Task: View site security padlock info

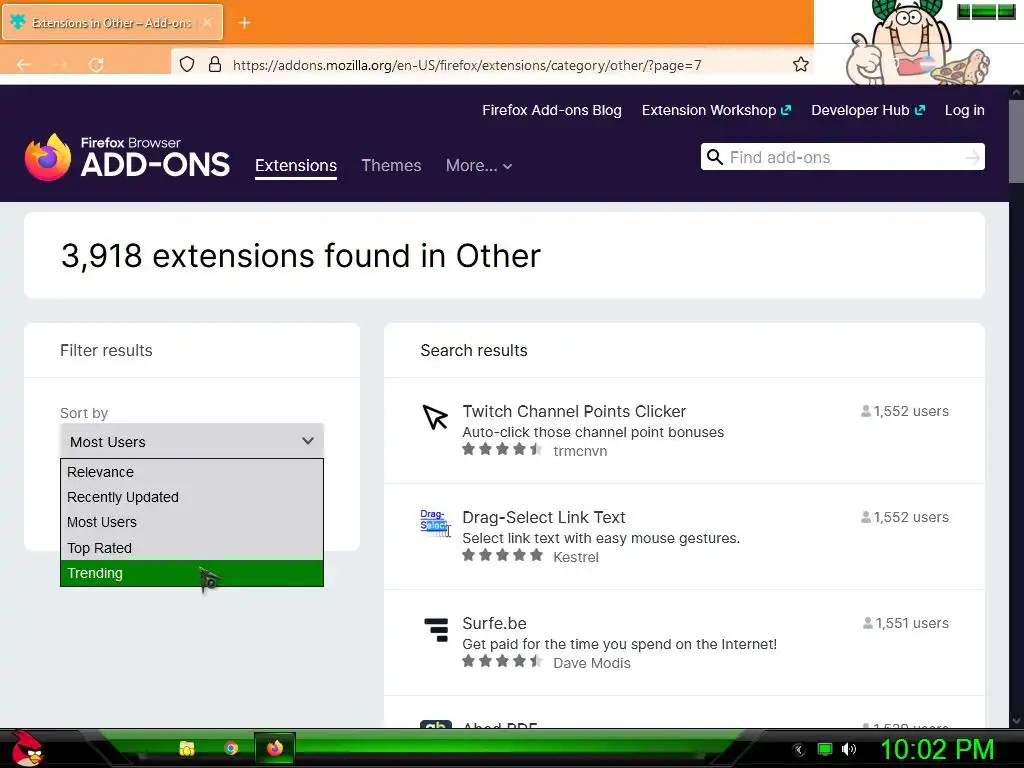Action: (x=215, y=64)
